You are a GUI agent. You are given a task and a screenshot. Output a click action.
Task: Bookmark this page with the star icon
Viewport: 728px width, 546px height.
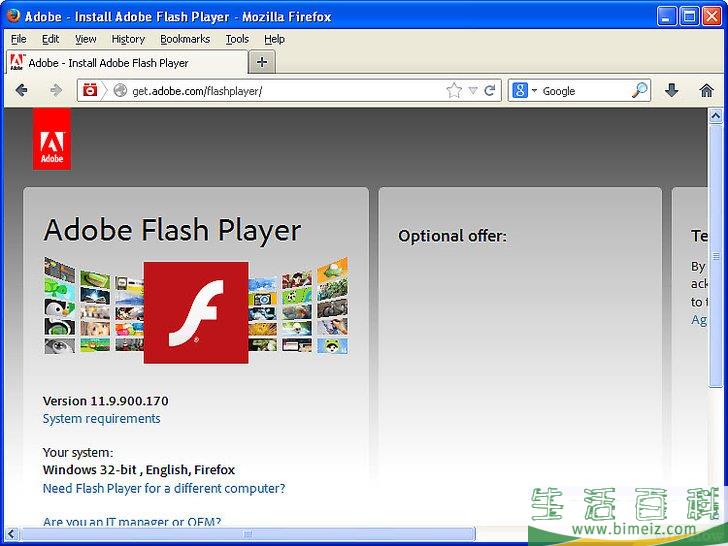tap(454, 90)
